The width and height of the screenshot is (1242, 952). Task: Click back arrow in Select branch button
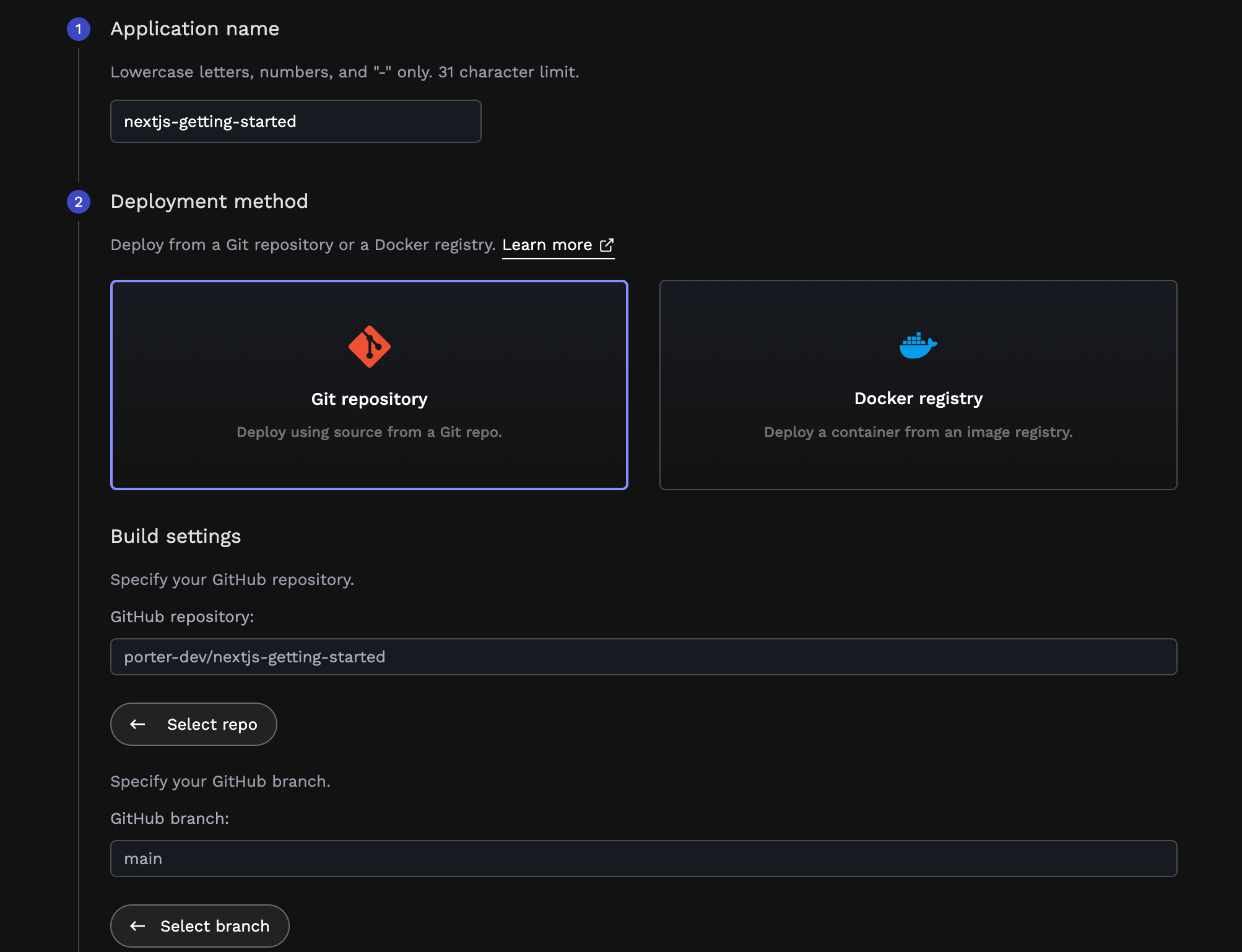pyautogui.click(x=137, y=926)
